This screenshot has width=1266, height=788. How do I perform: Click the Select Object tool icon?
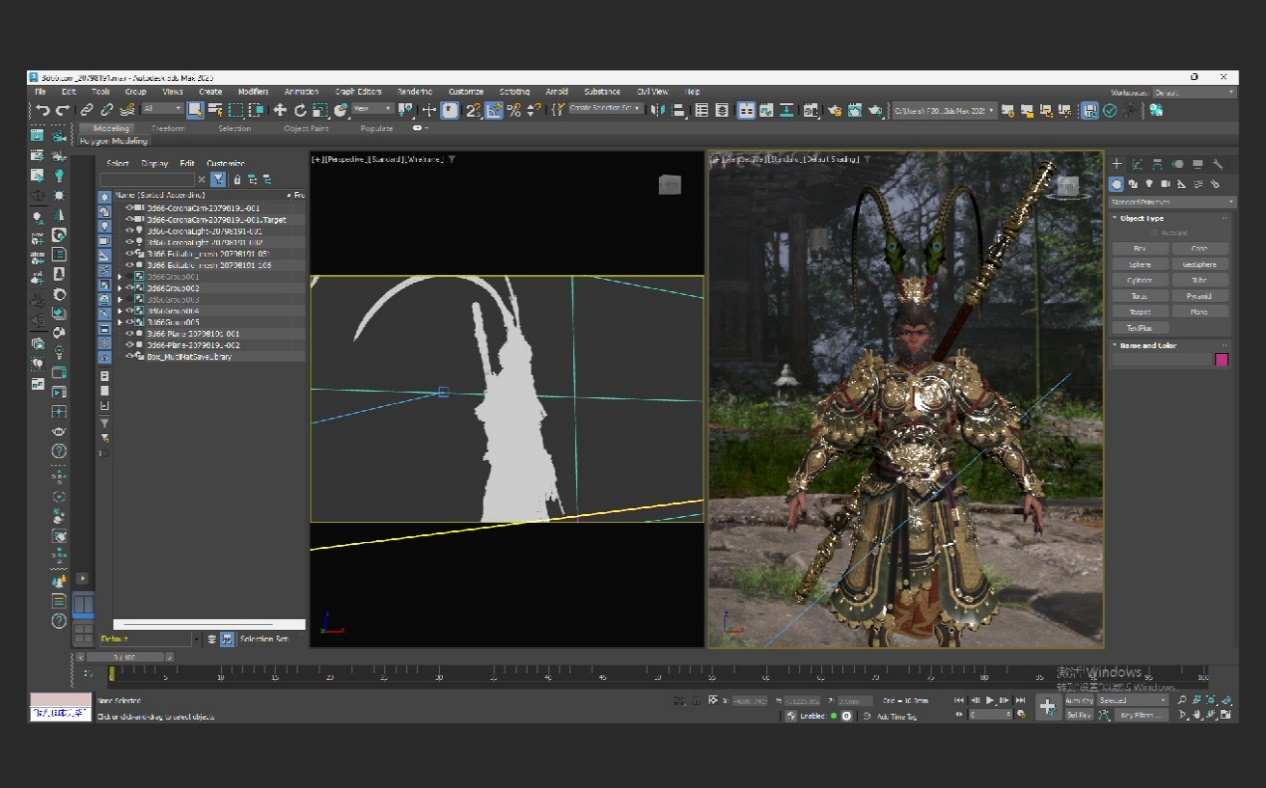pyautogui.click(x=195, y=110)
